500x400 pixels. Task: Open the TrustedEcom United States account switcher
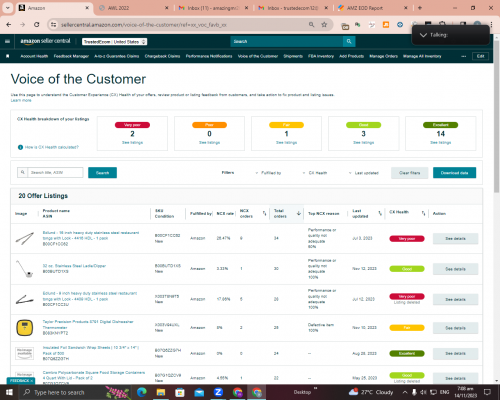tap(115, 42)
